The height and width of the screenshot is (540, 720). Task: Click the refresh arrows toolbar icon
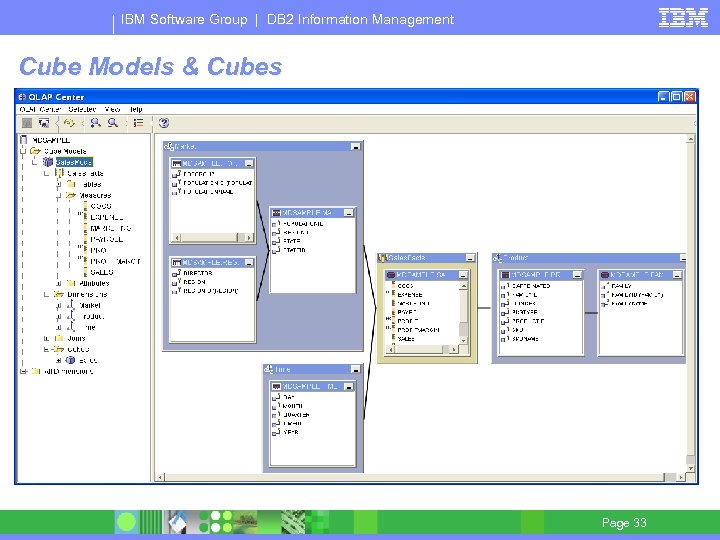click(69, 123)
